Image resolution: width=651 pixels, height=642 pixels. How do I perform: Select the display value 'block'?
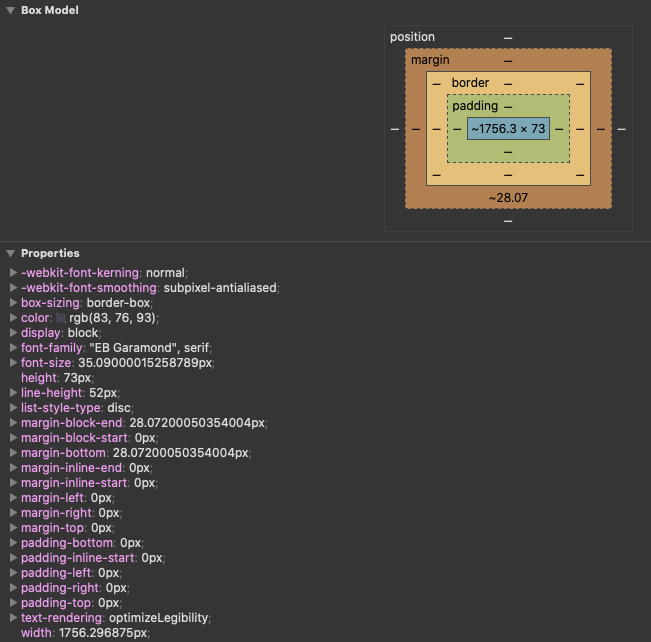coord(83,333)
